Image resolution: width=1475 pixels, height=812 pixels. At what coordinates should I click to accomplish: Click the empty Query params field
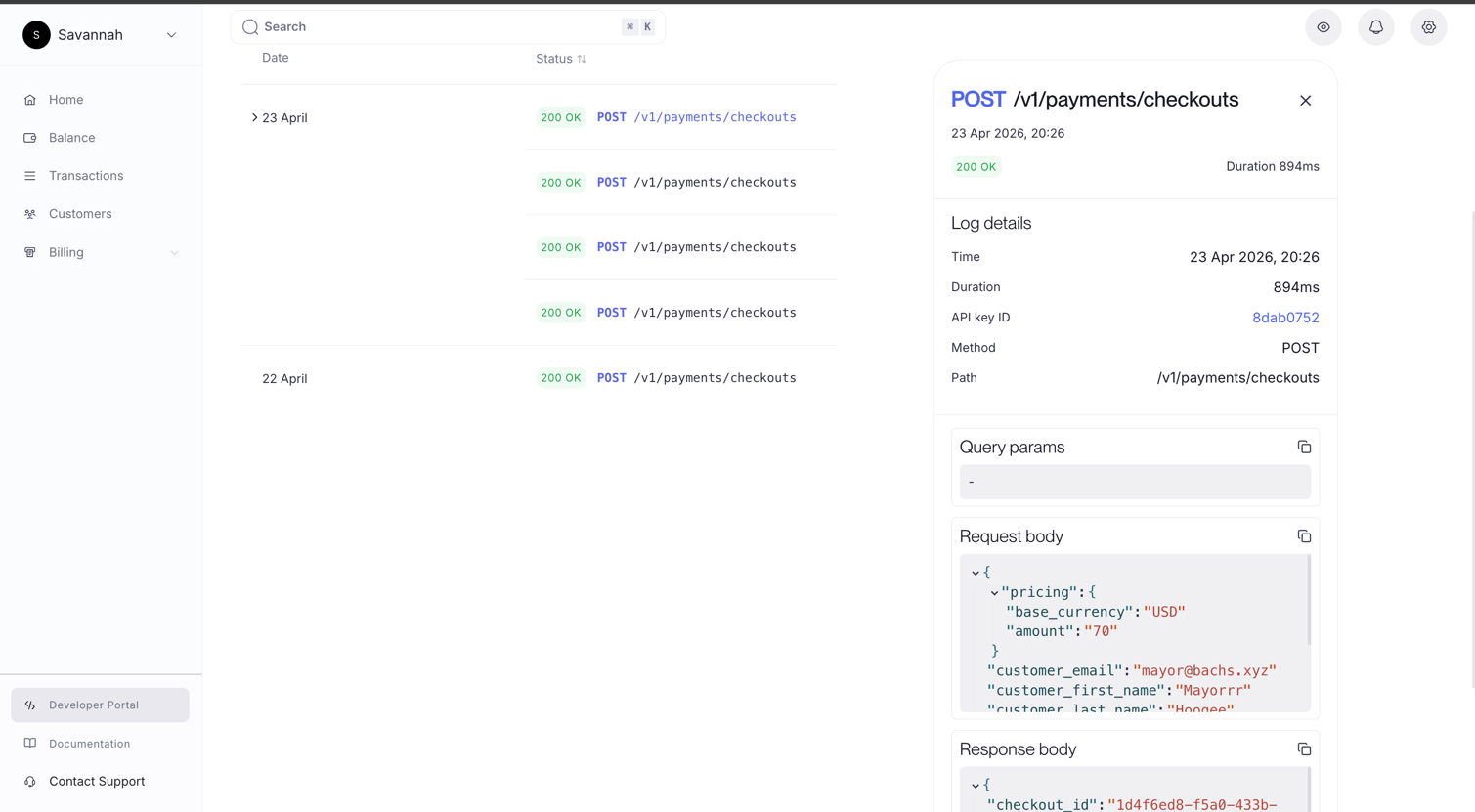1135,482
